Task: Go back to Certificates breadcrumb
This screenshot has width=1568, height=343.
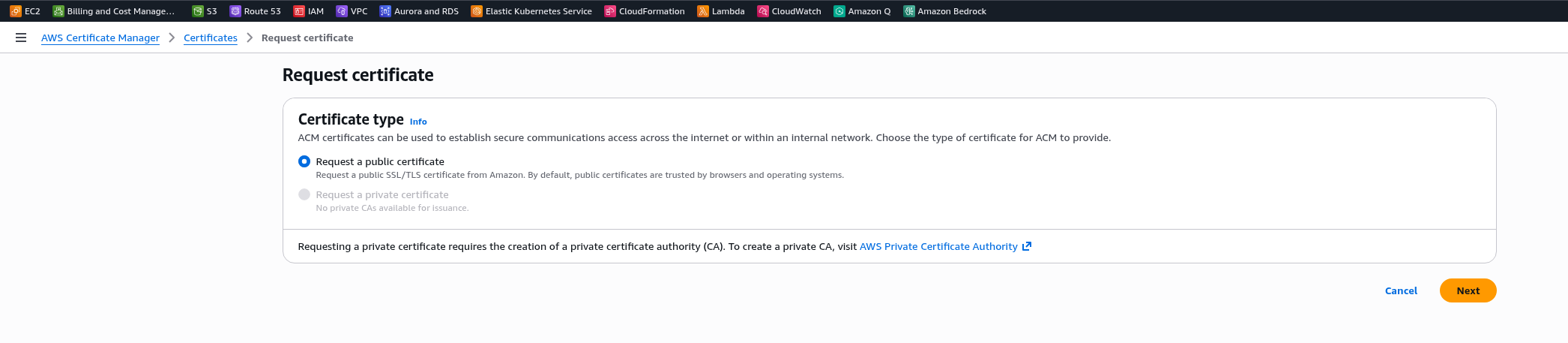Action: (x=211, y=38)
